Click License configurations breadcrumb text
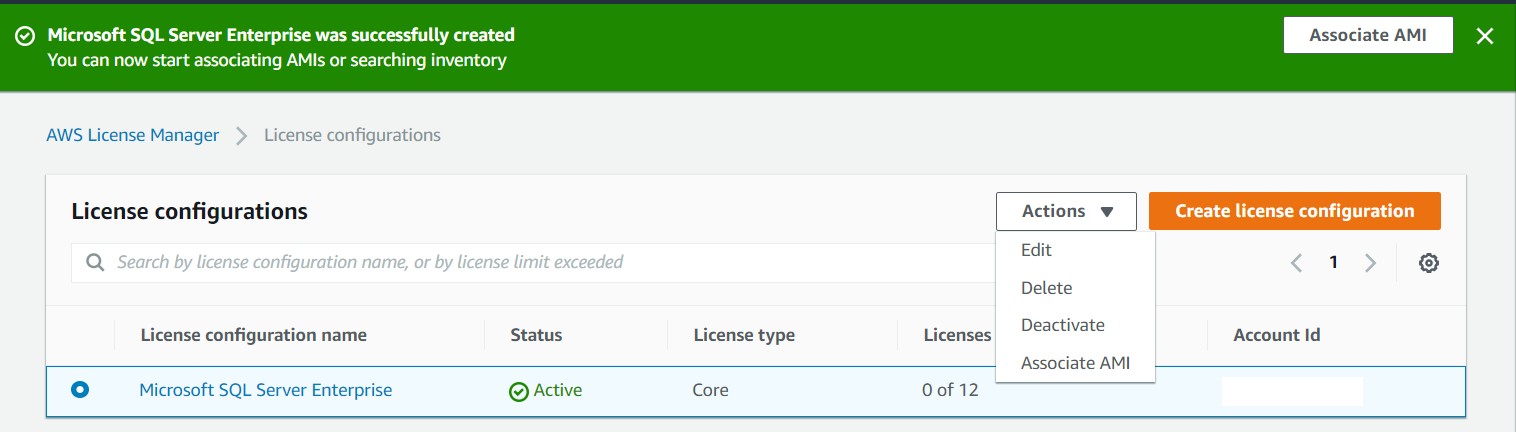The width and height of the screenshot is (1516, 432). [352, 135]
